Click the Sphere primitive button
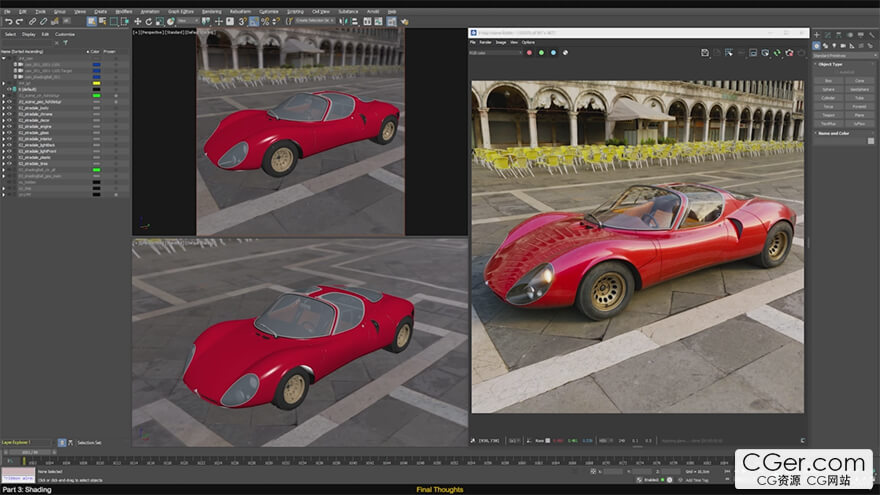880x495 pixels. point(828,89)
